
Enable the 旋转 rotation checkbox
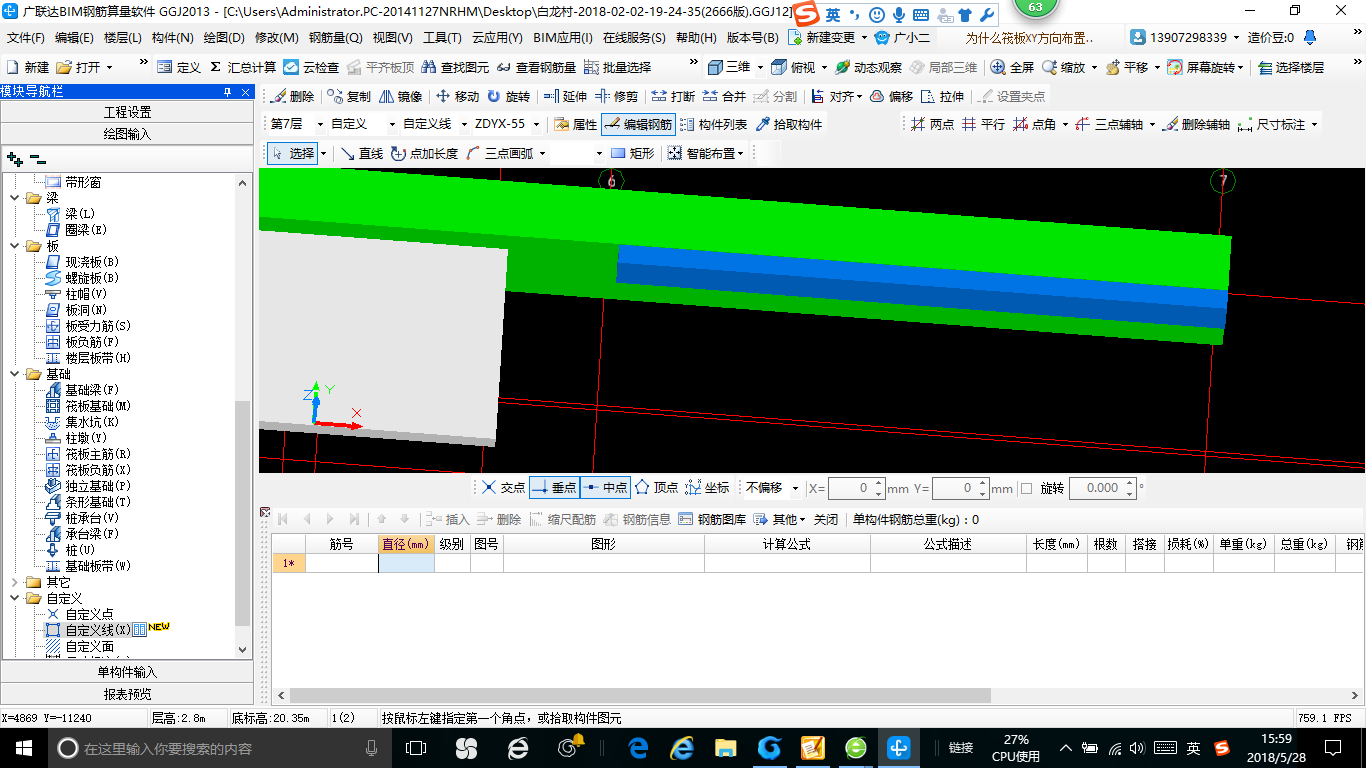(x=1026, y=488)
